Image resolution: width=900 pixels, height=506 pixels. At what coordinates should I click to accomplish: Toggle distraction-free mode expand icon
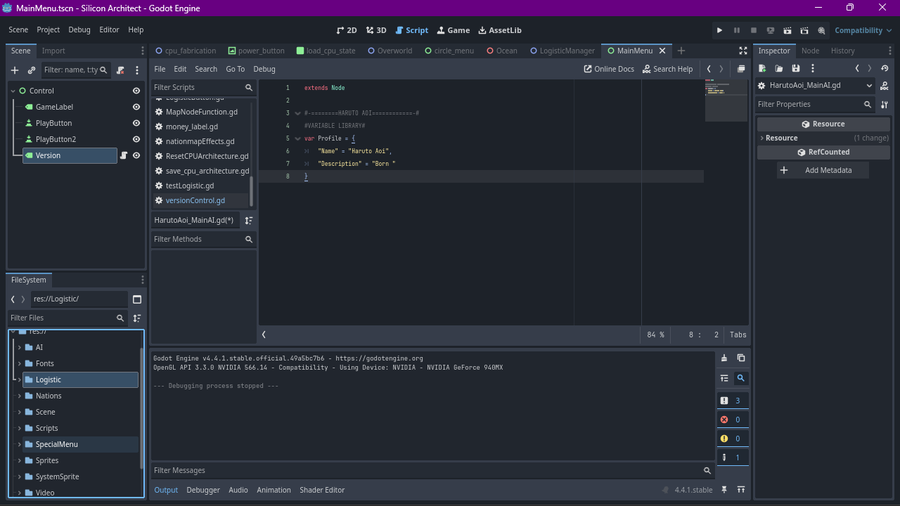743,51
